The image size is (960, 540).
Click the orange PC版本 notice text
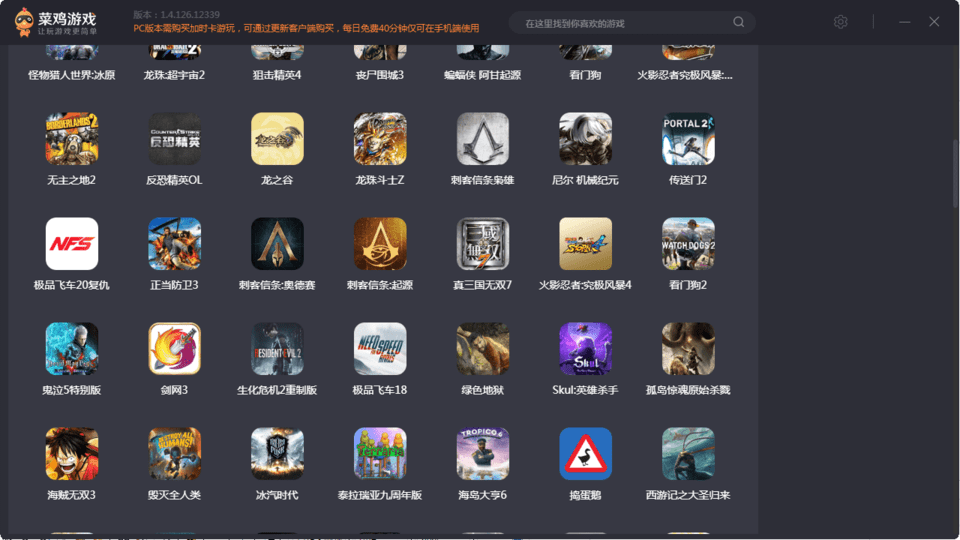[x=306, y=28]
